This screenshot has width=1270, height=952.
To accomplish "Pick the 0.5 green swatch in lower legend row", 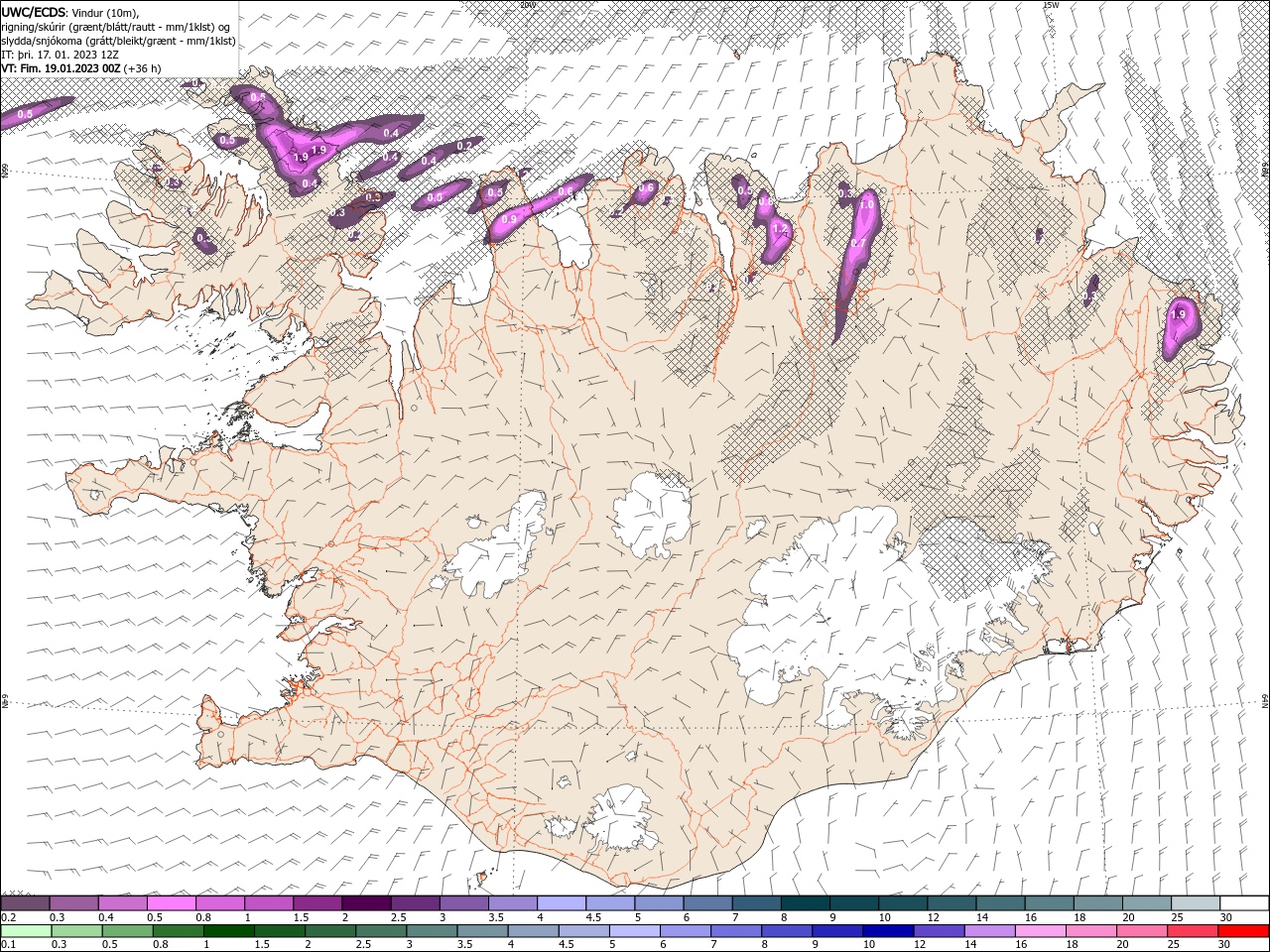I will [x=127, y=931].
